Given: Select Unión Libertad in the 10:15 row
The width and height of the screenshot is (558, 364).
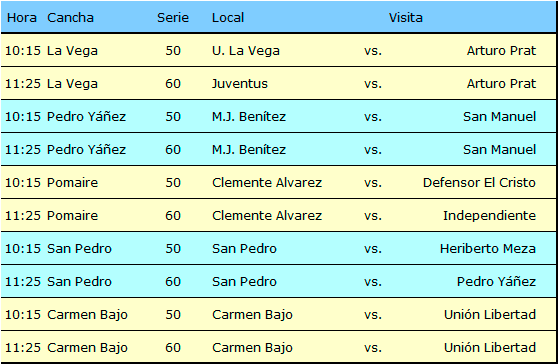Looking at the screenshot, I should coord(490,315).
